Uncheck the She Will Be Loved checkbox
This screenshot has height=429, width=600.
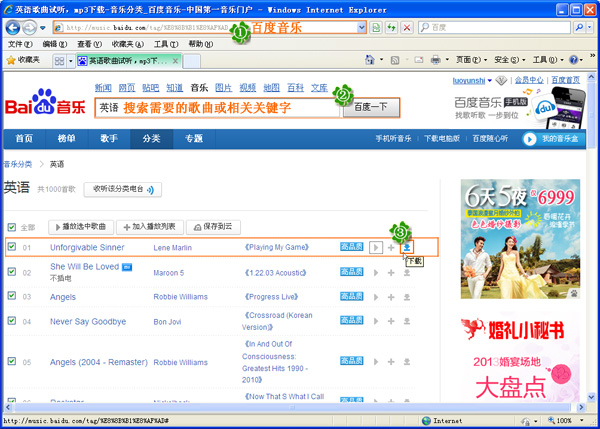click(12, 272)
